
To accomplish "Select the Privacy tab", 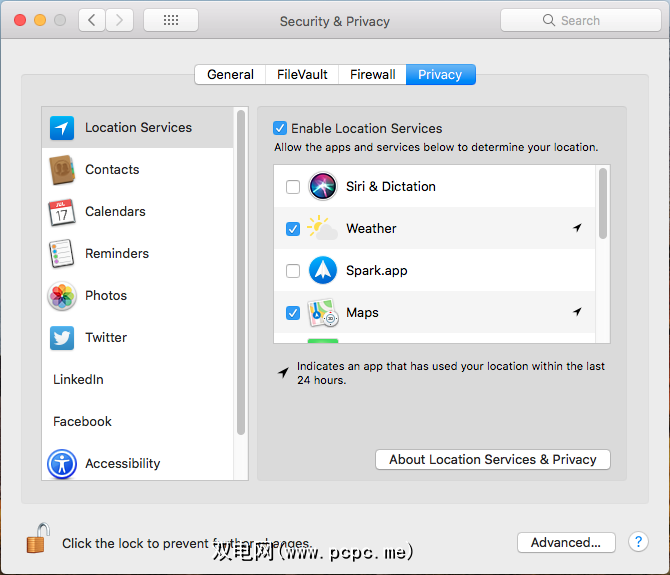I will point(440,75).
